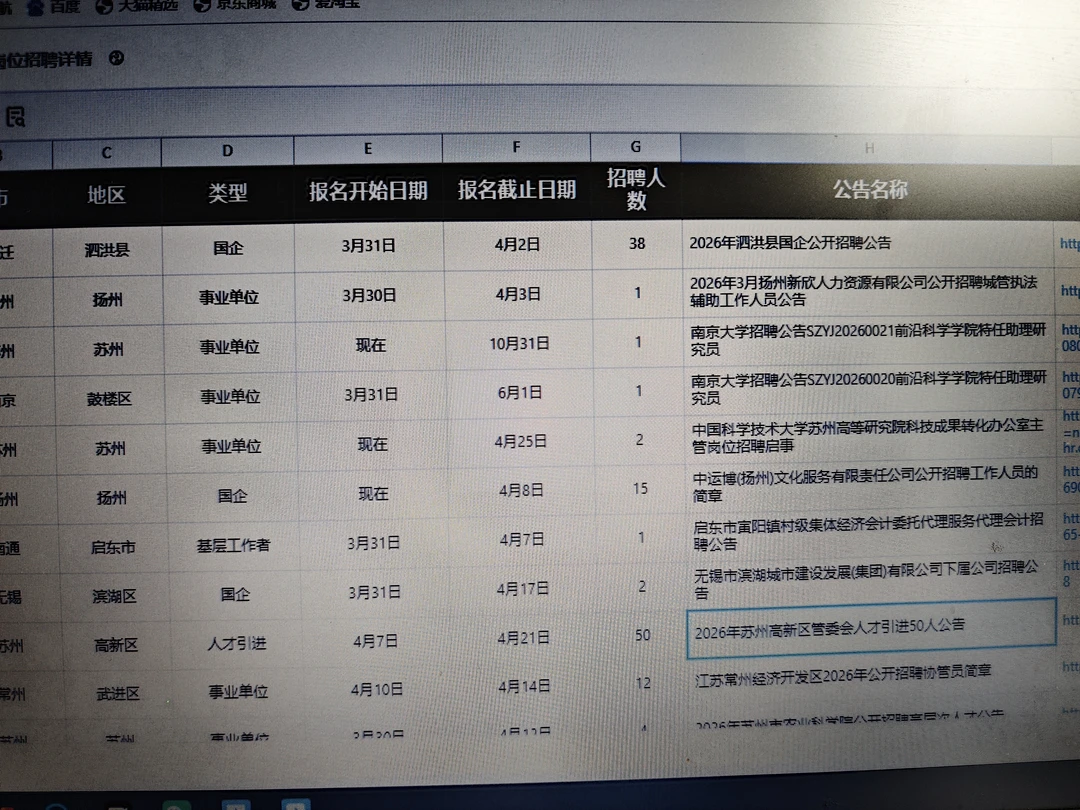The image size is (1080, 810).
Task: Select the 4月3日 deadline cell
Action: click(518, 295)
